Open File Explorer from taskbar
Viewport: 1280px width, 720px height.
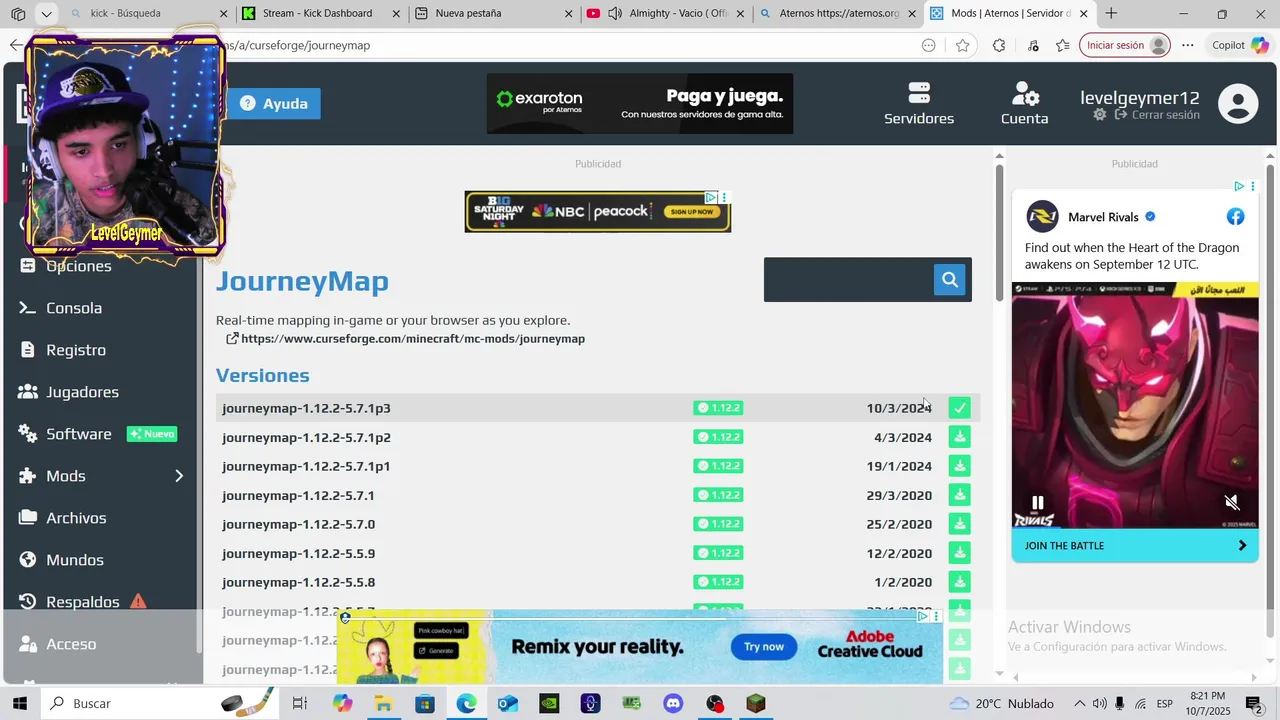tap(383, 704)
